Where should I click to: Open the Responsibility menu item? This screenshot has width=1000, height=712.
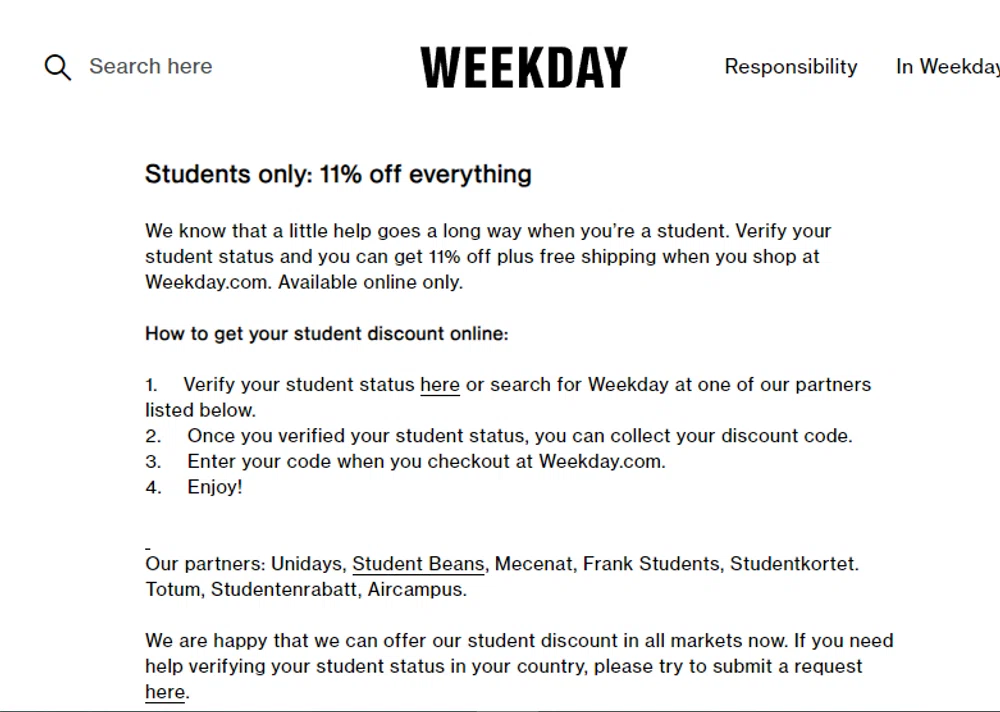[x=790, y=66]
